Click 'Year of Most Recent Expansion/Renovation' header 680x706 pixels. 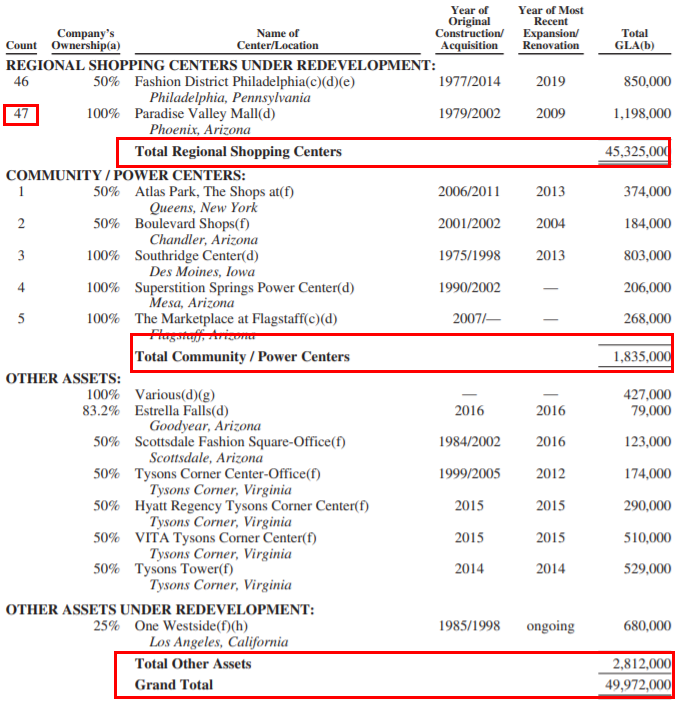point(551,28)
